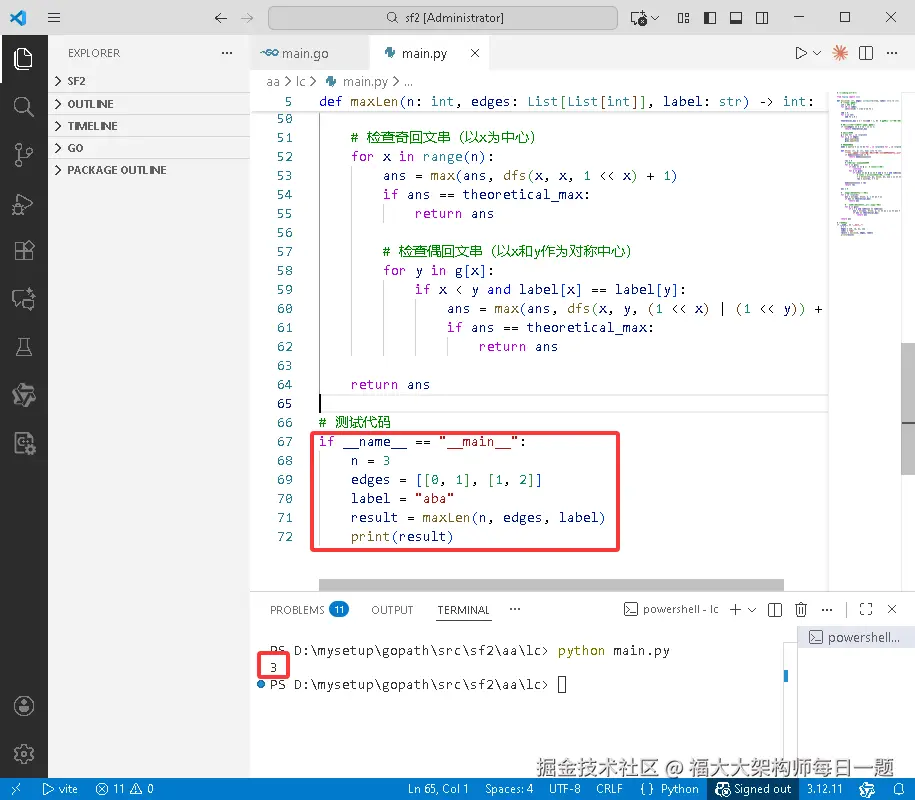Split the editor to the right
The image size is (915, 800).
coord(866,53)
